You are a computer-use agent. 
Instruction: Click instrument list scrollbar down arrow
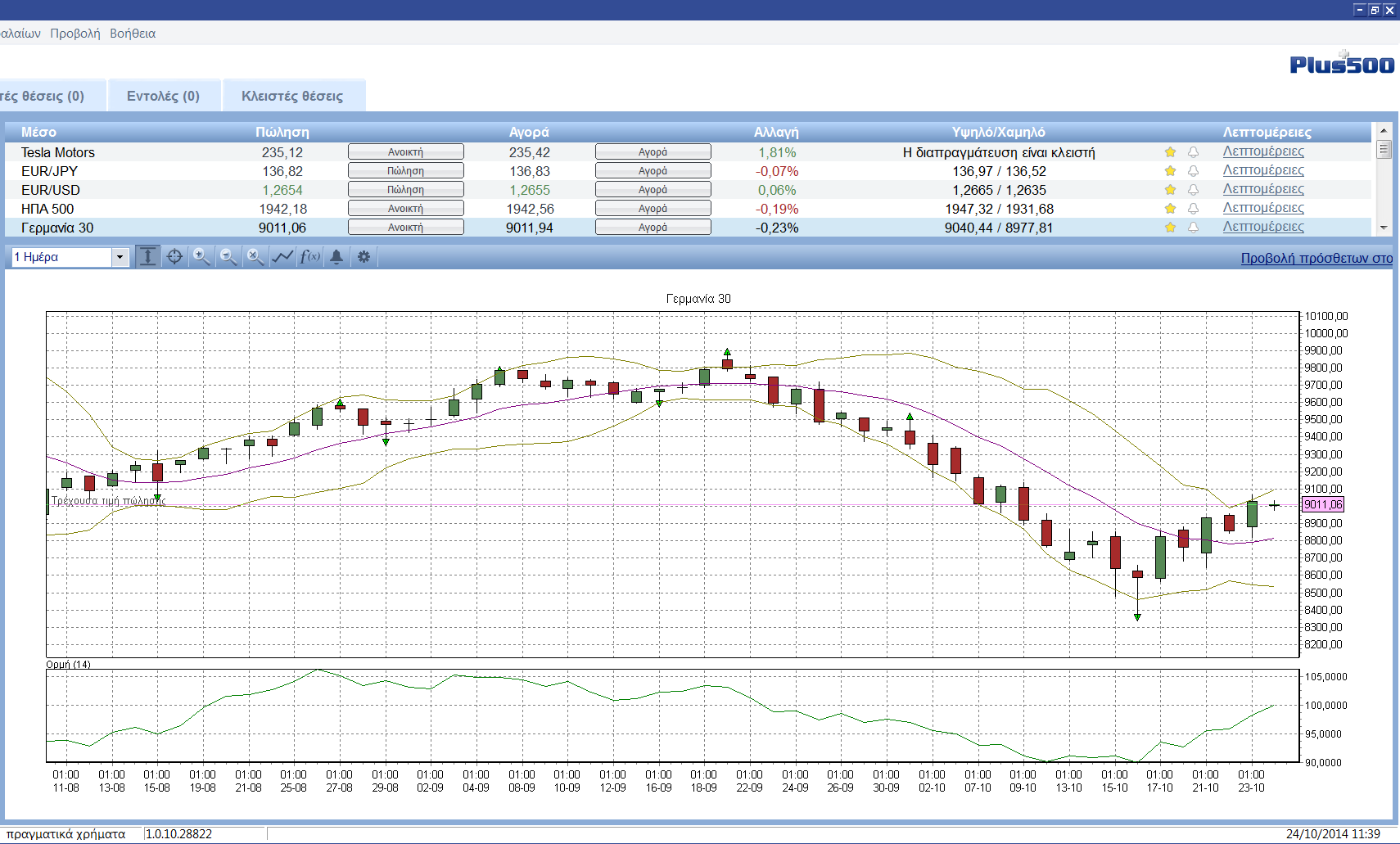pyautogui.click(x=1384, y=228)
